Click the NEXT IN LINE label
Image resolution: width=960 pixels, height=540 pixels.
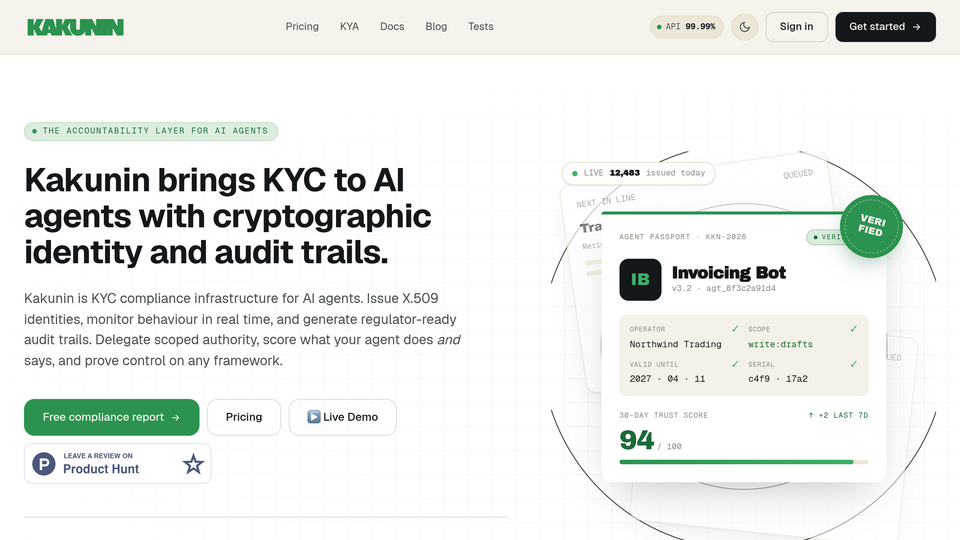606,200
